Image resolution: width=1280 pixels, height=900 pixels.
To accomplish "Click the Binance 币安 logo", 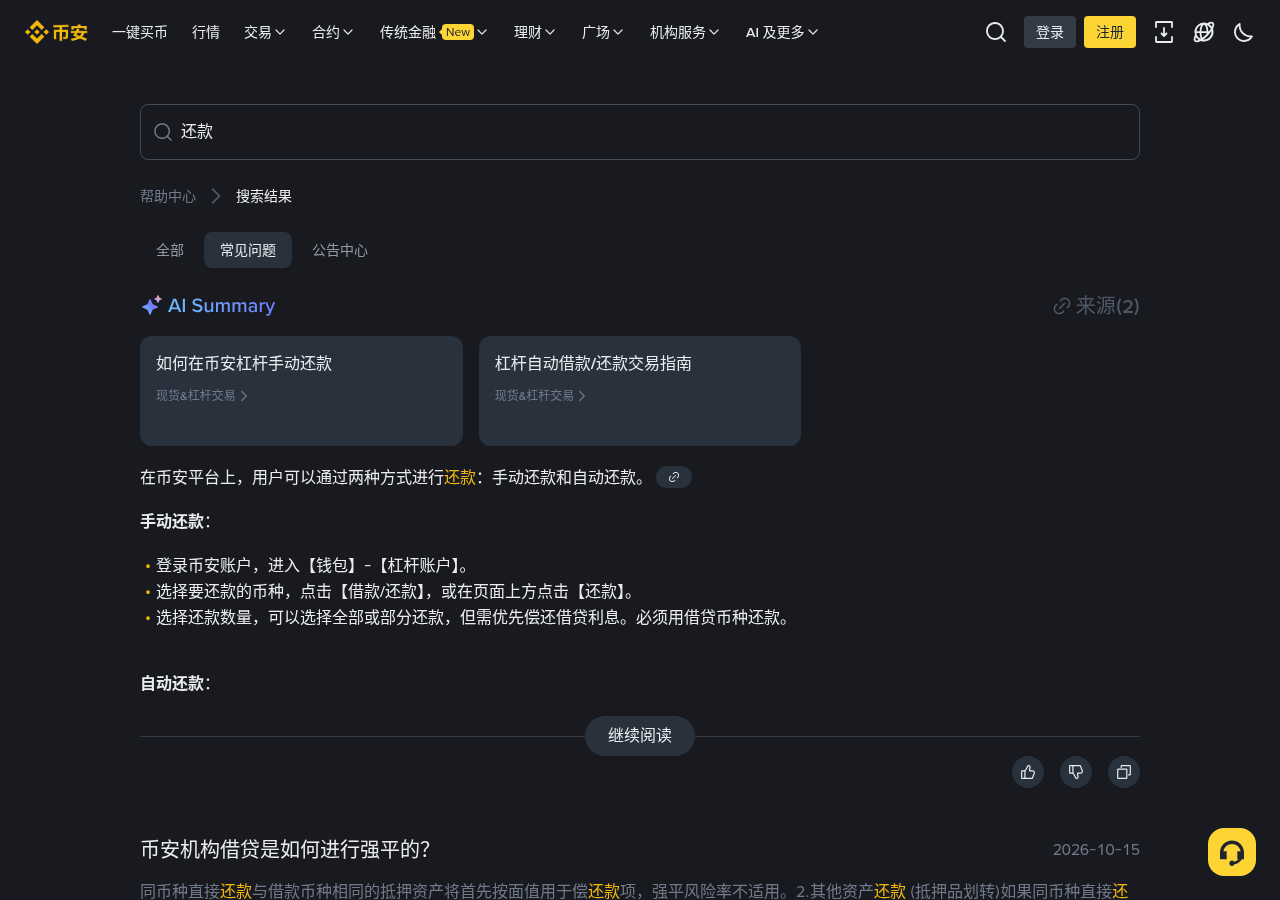I will click(x=56, y=32).
